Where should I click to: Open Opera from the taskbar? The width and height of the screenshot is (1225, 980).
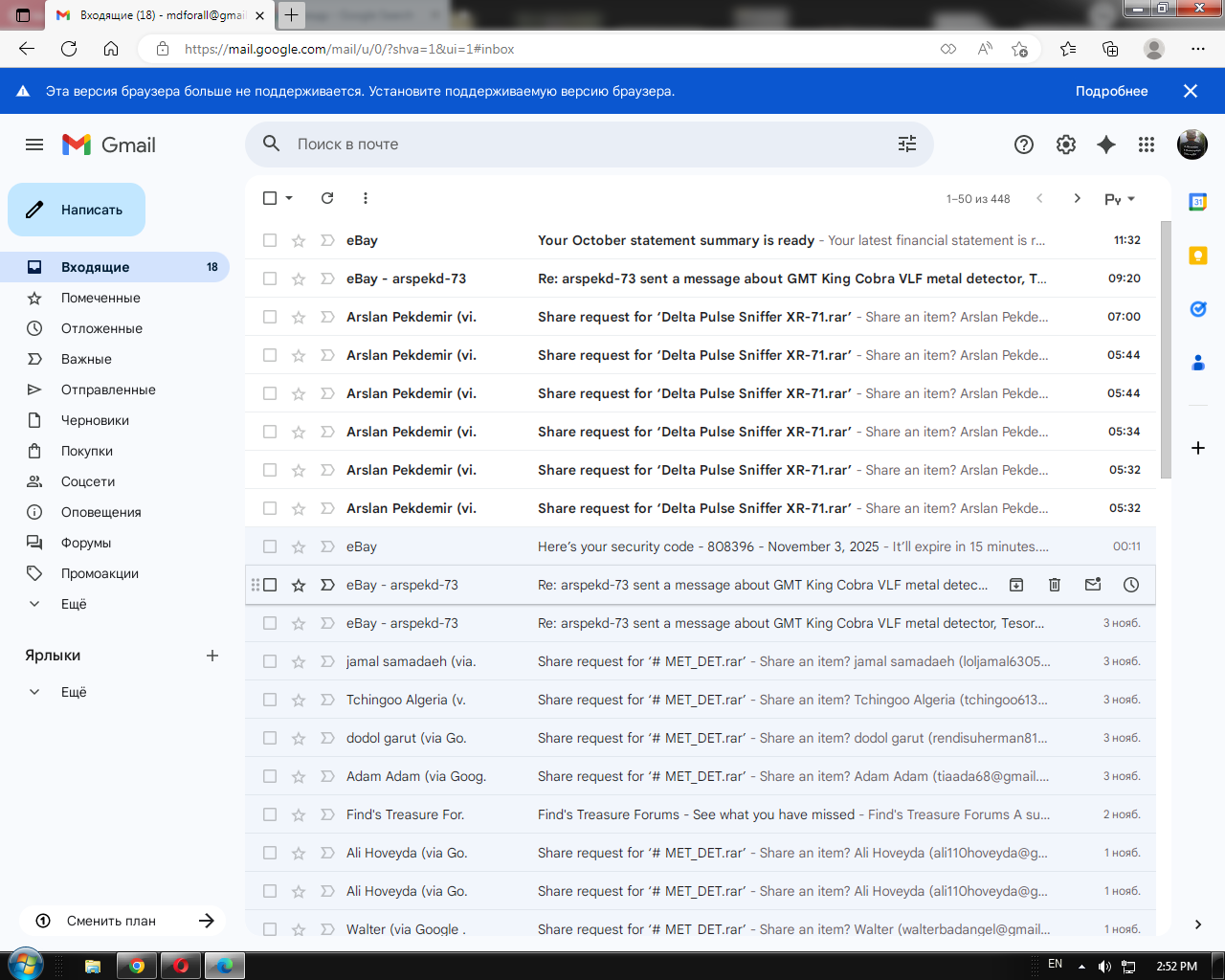181,966
